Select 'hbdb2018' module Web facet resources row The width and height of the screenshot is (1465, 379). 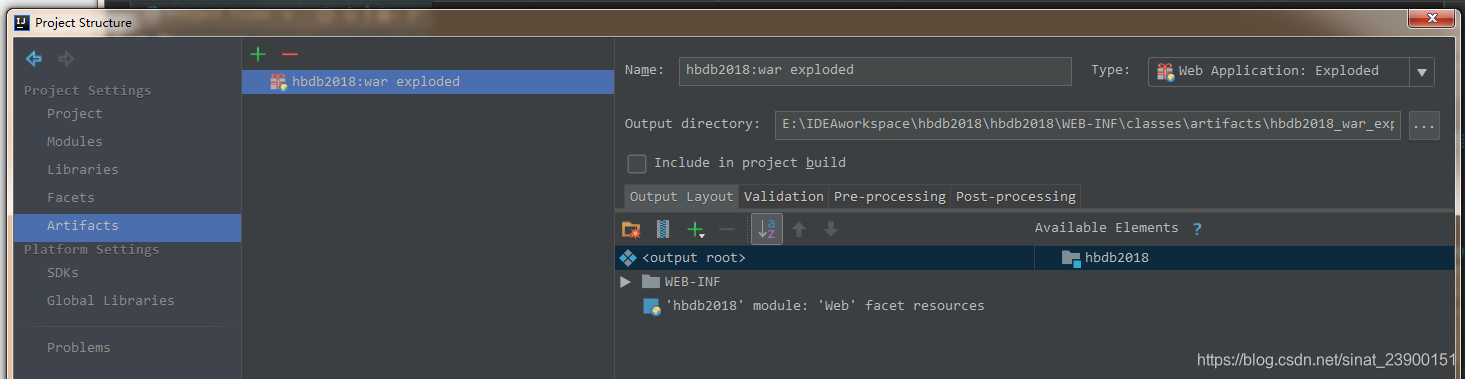(824, 306)
